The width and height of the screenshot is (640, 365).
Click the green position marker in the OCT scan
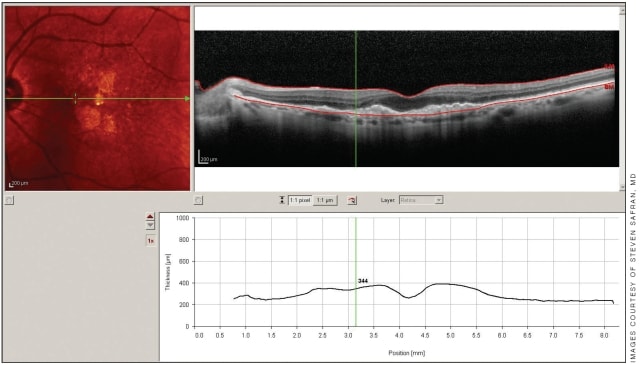pyautogui.click(x=356, y=98)
